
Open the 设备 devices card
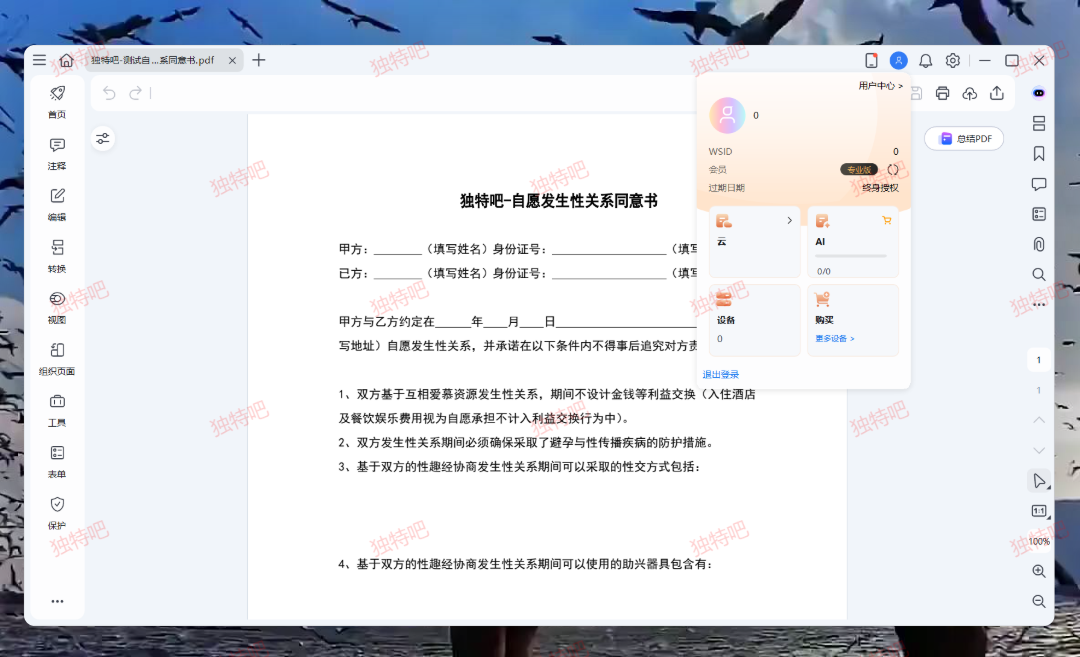(755, 320)
